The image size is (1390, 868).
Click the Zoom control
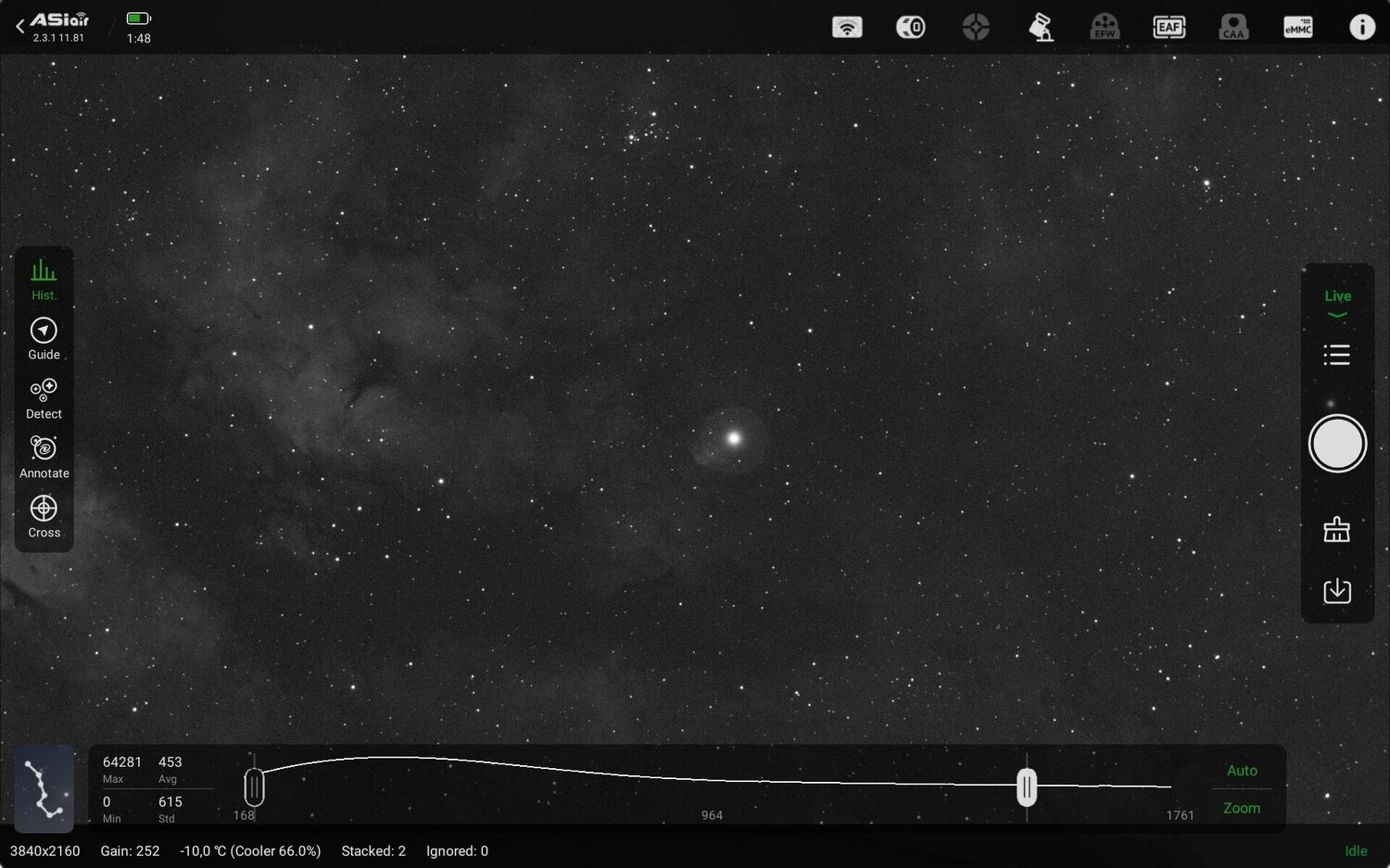[1241, 807]
